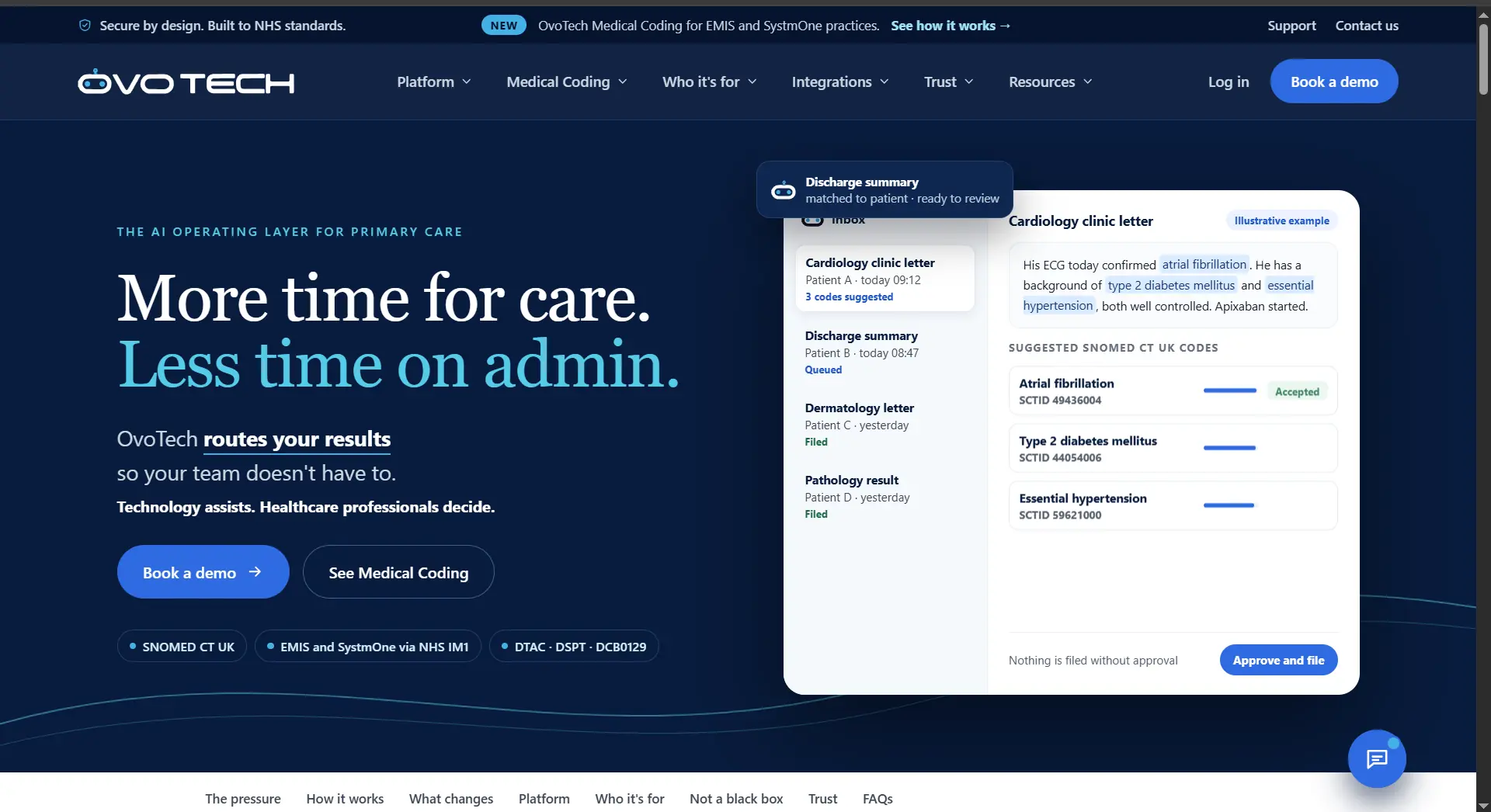Click confidence bar for Essential hypertension
Image resolution: width=1491 pixels, height=812 pixels.
pos(1229,505)
